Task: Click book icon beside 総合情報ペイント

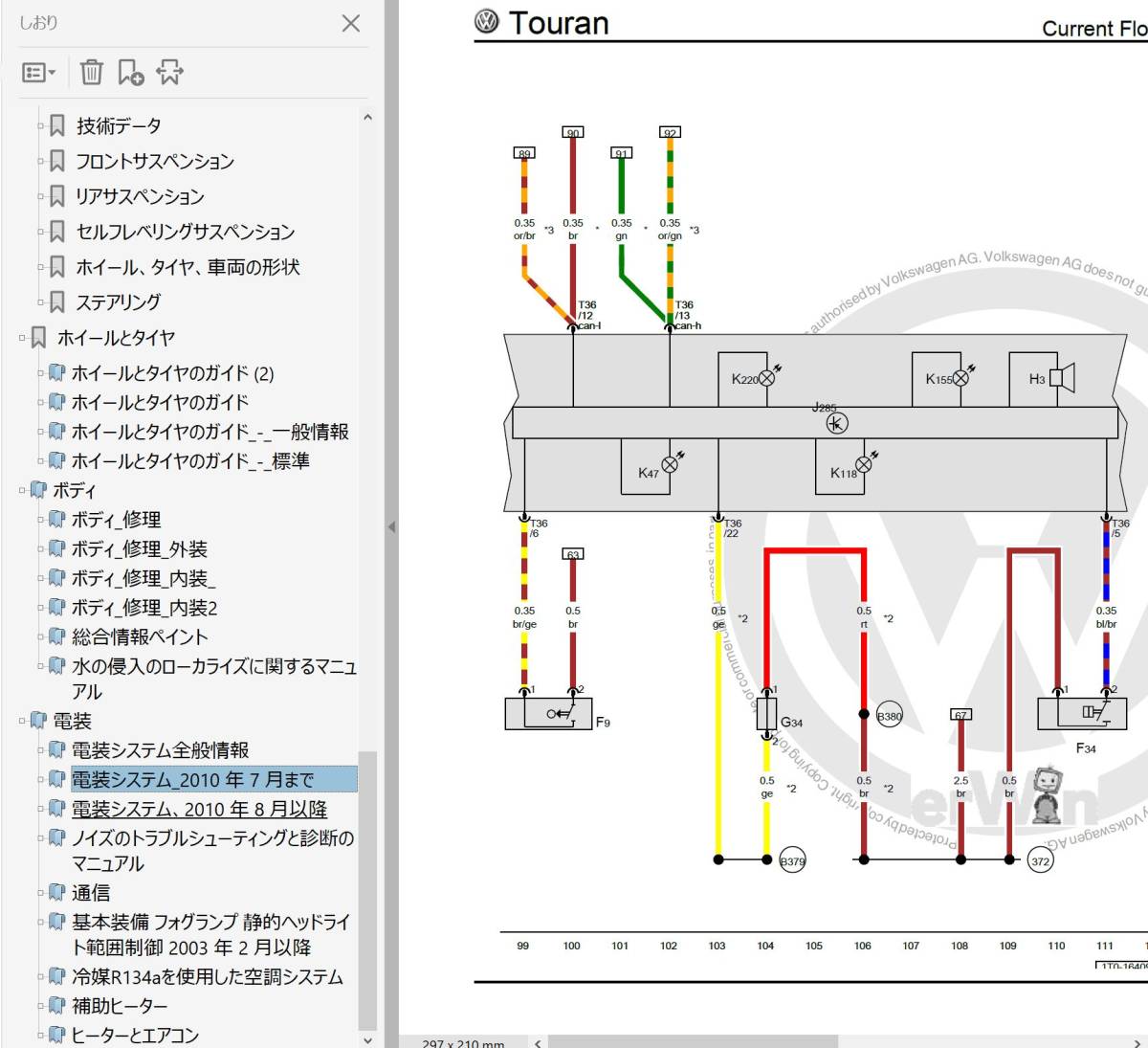Action: click(x=57, y=636)
